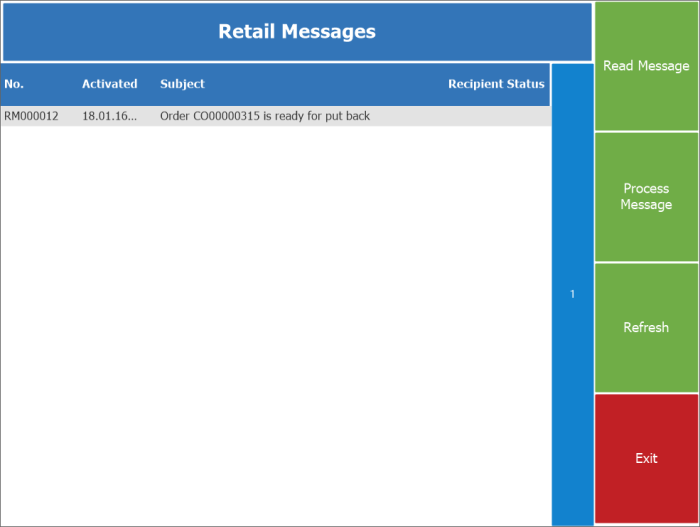Click the Activated column header

pyautogui.click(x=109, y=84)
